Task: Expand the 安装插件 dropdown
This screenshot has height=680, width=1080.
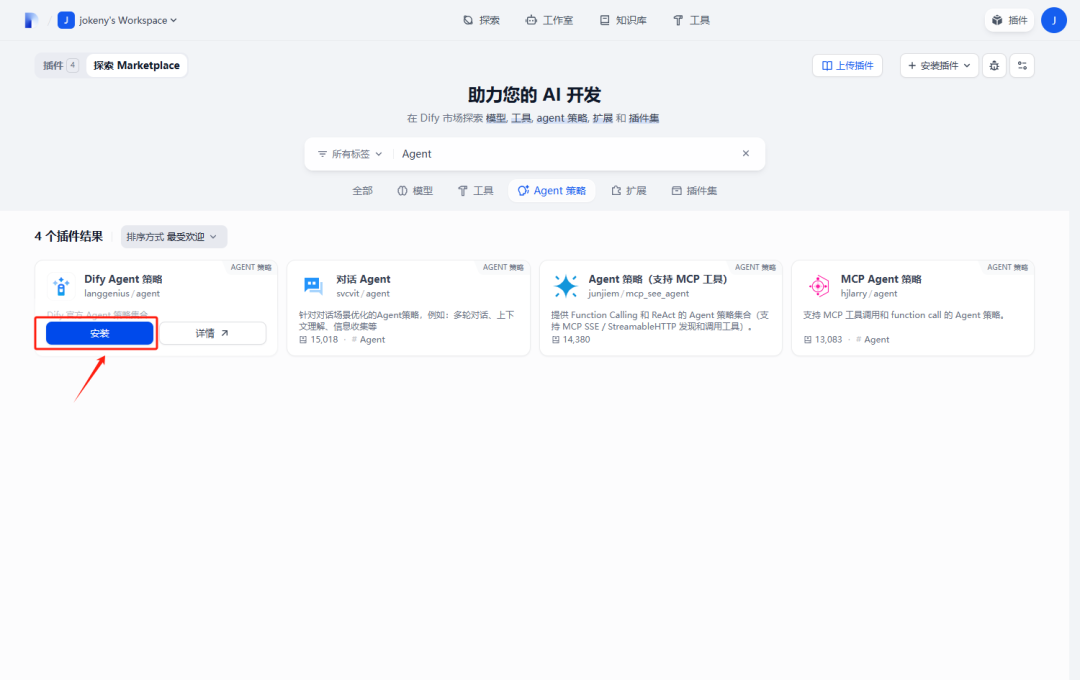Action: point(939,65)
